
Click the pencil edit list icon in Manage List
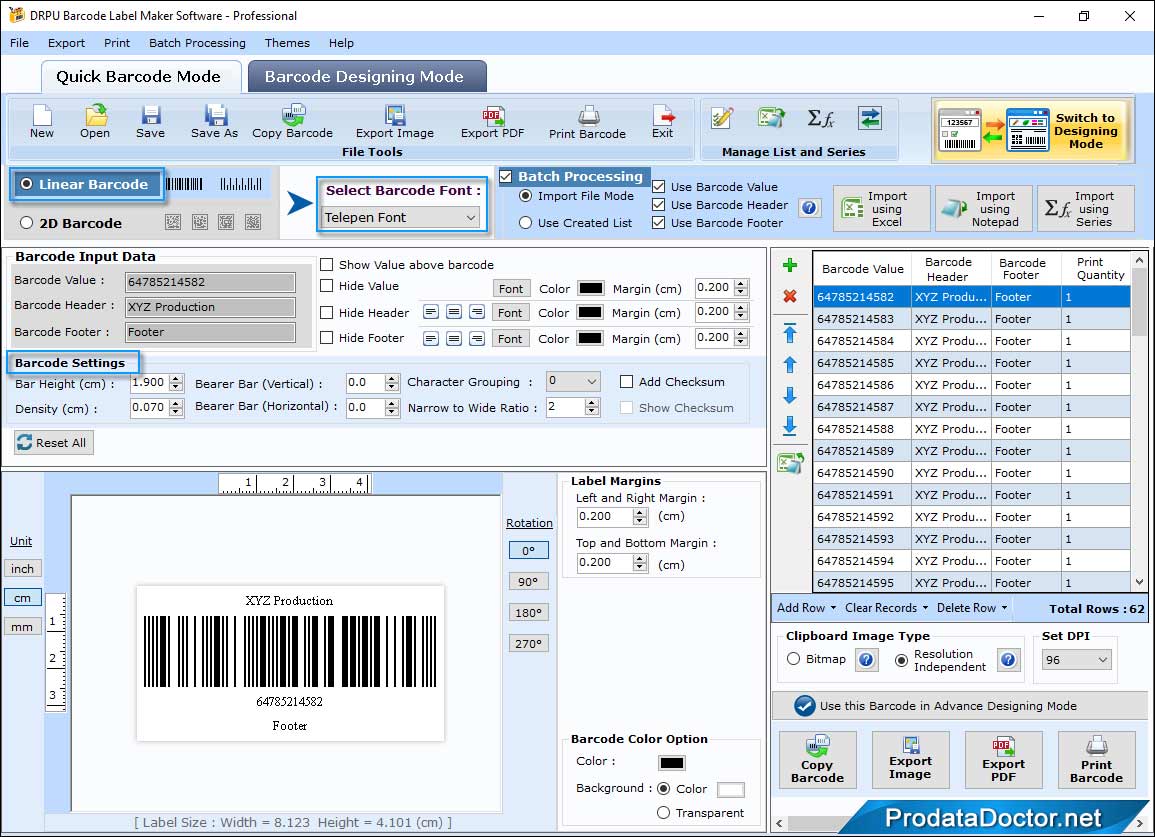coord(722,118)
